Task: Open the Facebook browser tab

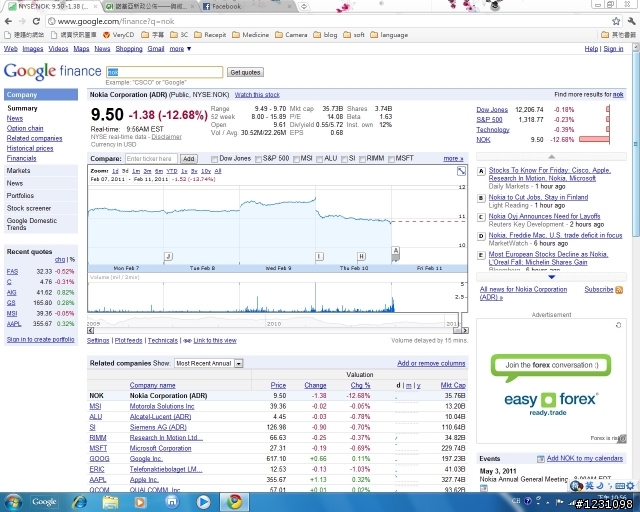Action: [x=245, y=7]
